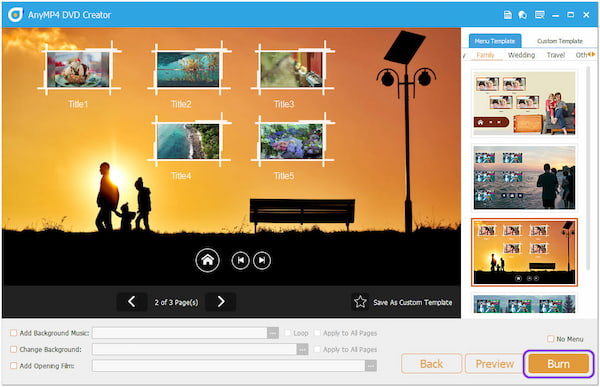Screen dimensions: 600x387
Task: Go to the next menu page
Action: click(221, 302)
